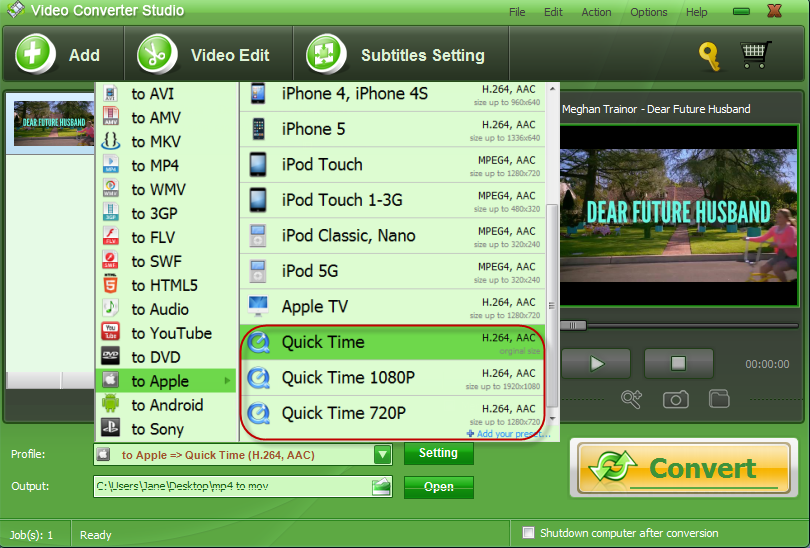Open the shopping cart purchase icon

tap(756, 55)
